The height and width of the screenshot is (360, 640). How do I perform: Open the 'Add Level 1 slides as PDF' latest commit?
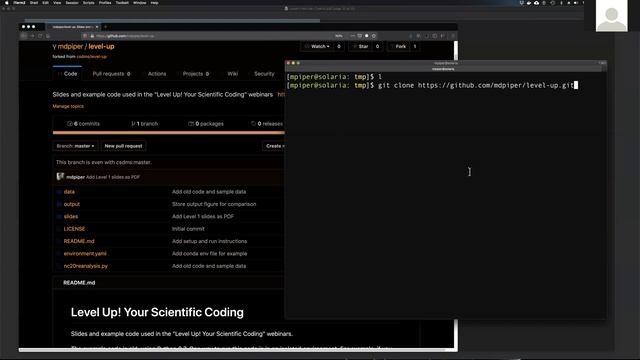113,177
